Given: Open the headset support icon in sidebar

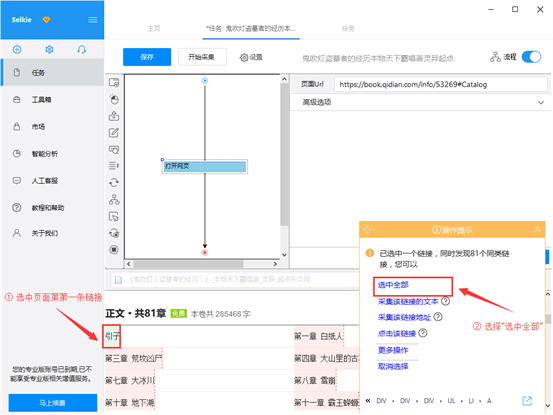Looking at the screenshot, I should click(x=81, y=49).
